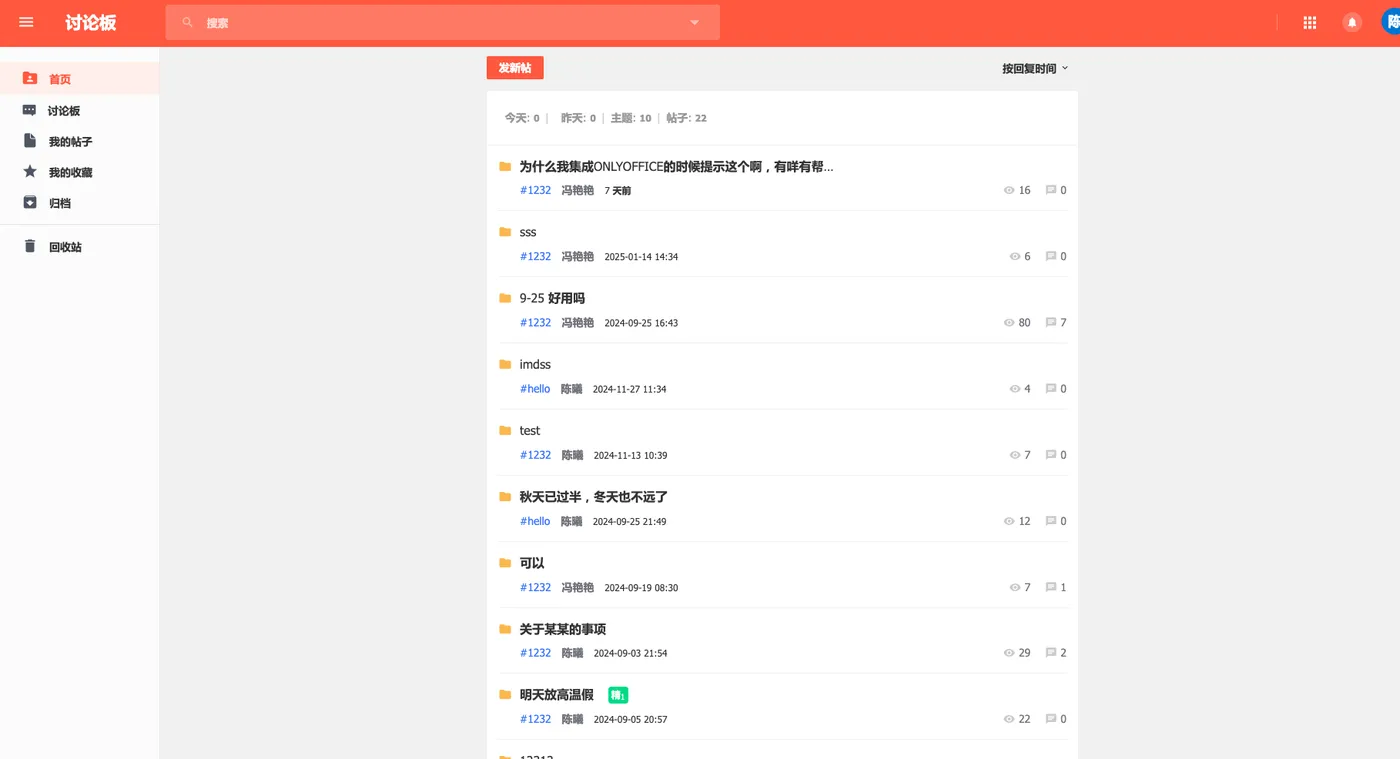Open the notifications bell icon
This screenshot has width=1400, height=759.
click(1352, 22)
